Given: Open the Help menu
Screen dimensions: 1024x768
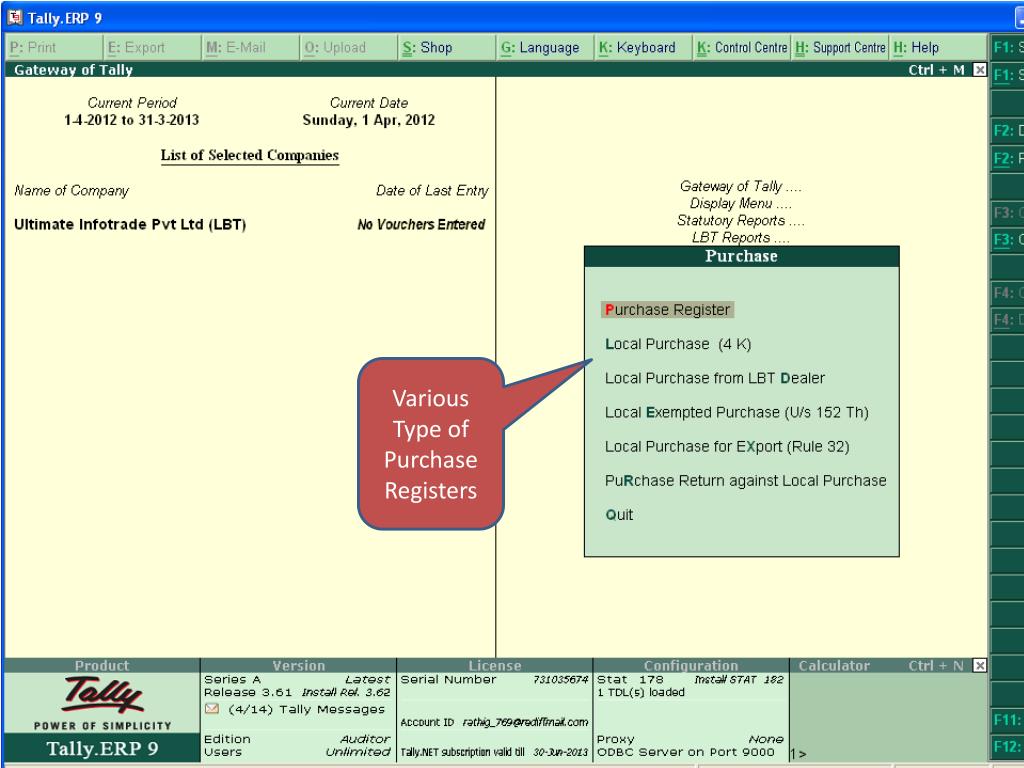Looking at the screenshot, I should coord(938,48).
